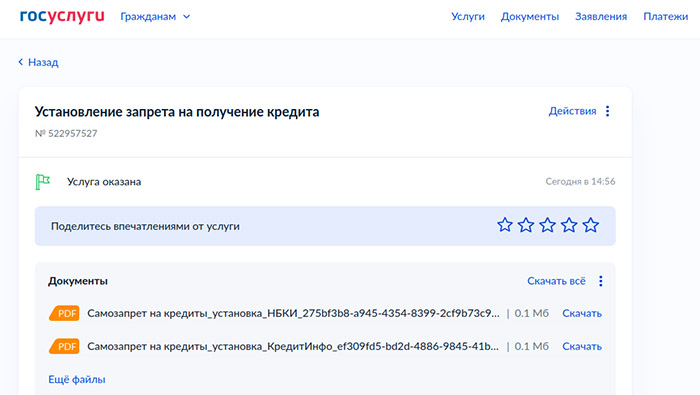This screenshot has width=700, height=395.
Task: Click the Поделитесь впечатлениями от услуги text
Action: click(145, 226)
